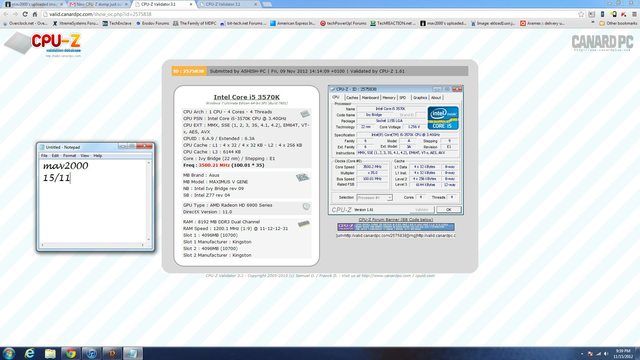Screen dimensions: 640x360
Task: Open the Format menu in Notepad
Action: tap(69, 156)
